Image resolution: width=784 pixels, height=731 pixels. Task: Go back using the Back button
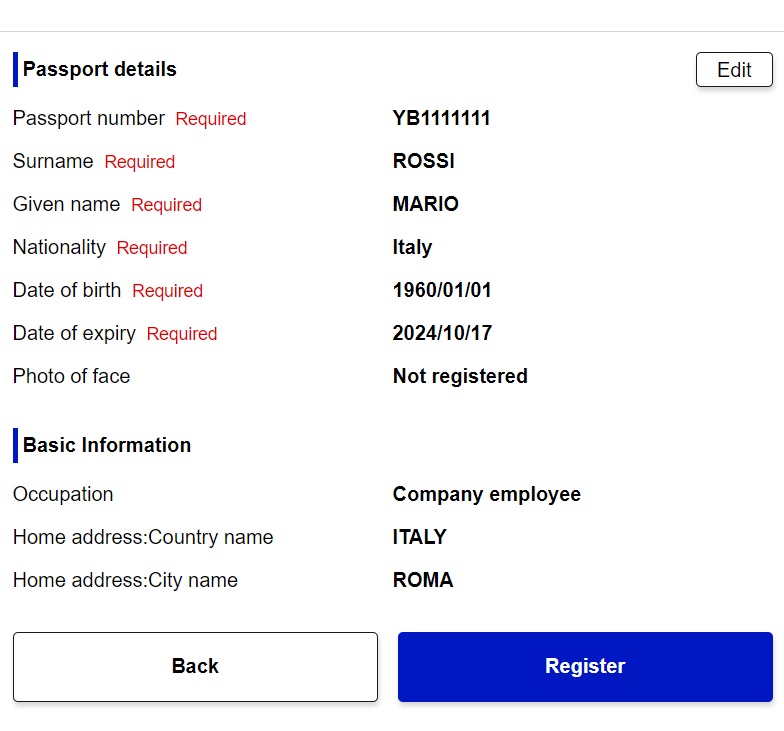195,666
